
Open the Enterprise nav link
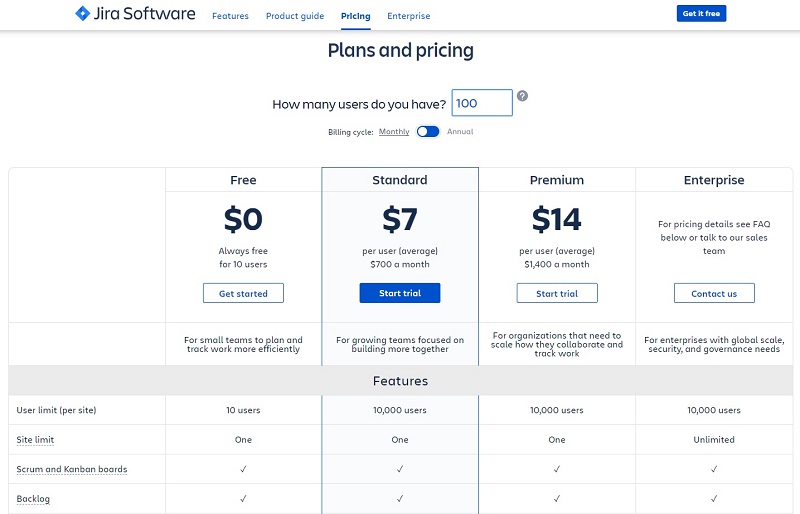coord(409,16)
